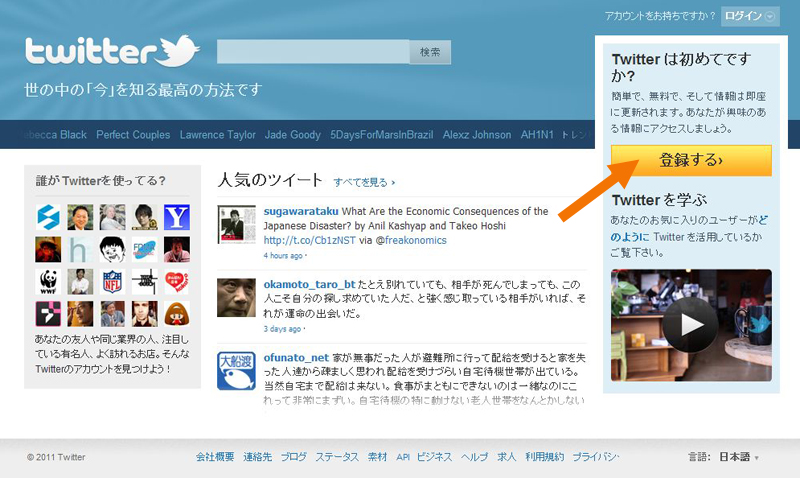The image size is (800, 478).
Task: Play the Twitter intro video
Action: pyautogui.click(x=691, y=325)
